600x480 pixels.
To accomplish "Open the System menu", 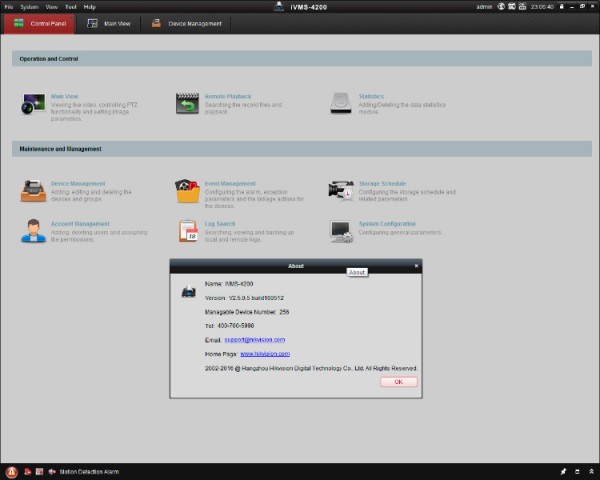I will [29, 7].
